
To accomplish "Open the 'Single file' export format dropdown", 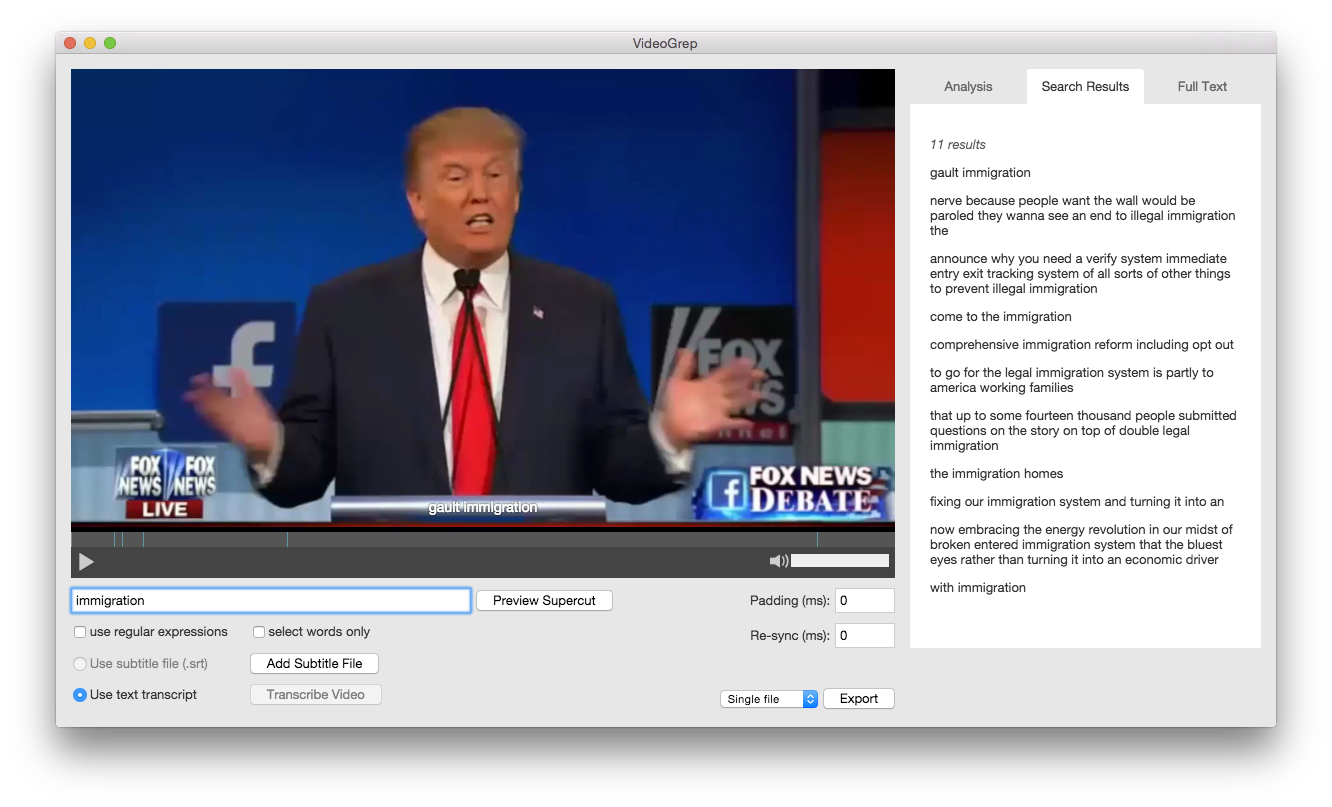I will [769, 698].
